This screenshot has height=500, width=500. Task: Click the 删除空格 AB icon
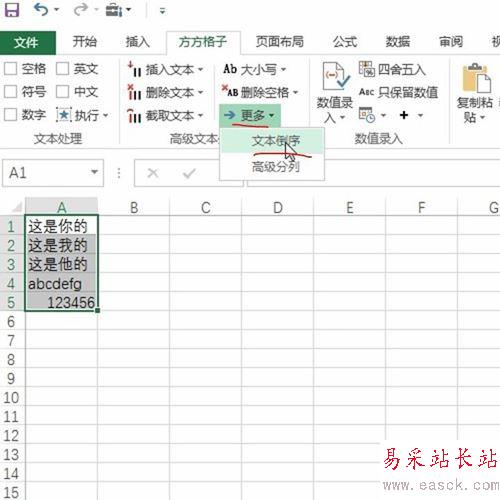(x=230, y=91)
